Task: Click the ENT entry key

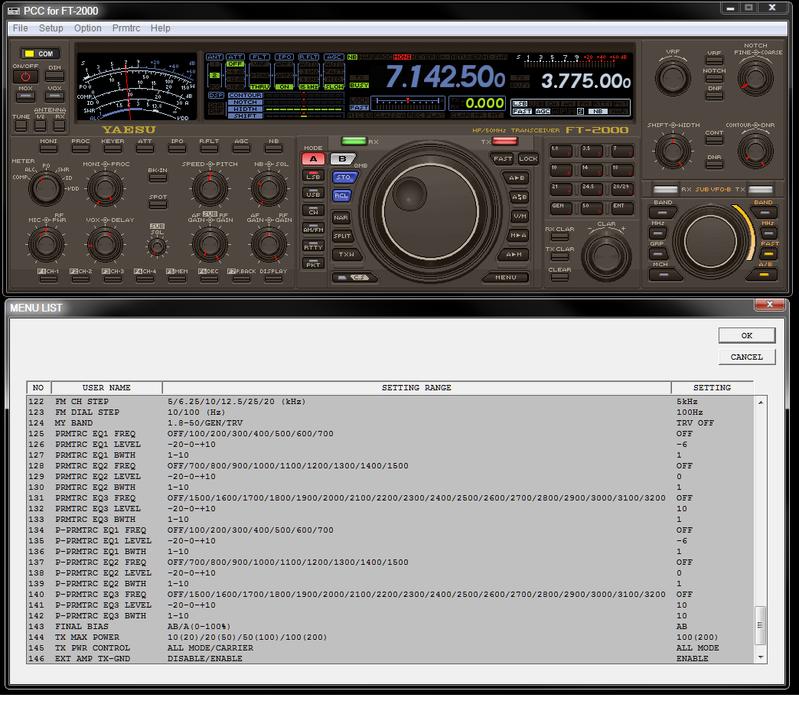Action: tap(622, 208)
